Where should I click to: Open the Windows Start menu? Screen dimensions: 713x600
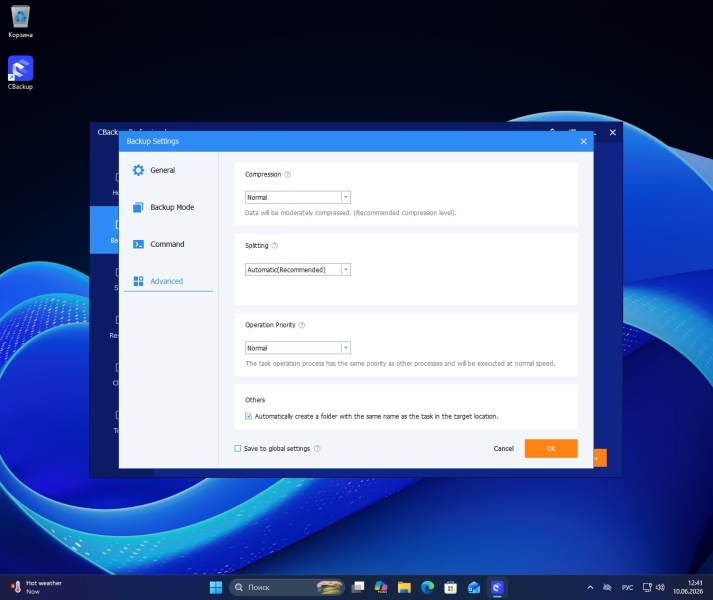coord(216,587)
